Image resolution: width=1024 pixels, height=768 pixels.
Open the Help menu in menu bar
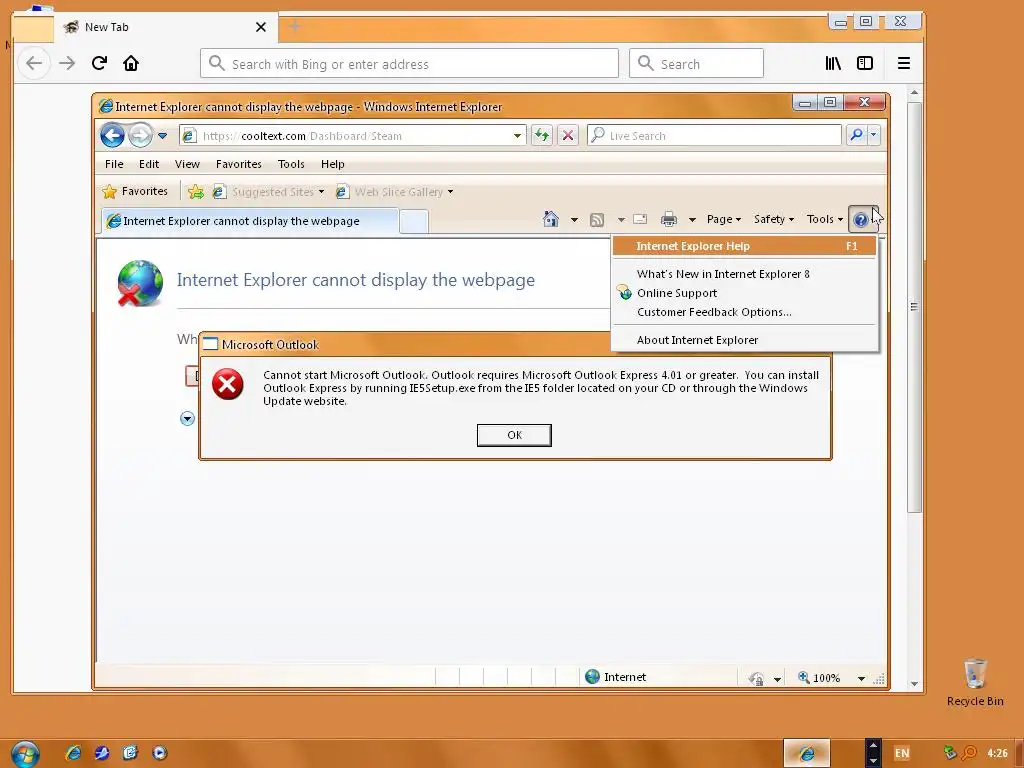(x=332, y=164)
